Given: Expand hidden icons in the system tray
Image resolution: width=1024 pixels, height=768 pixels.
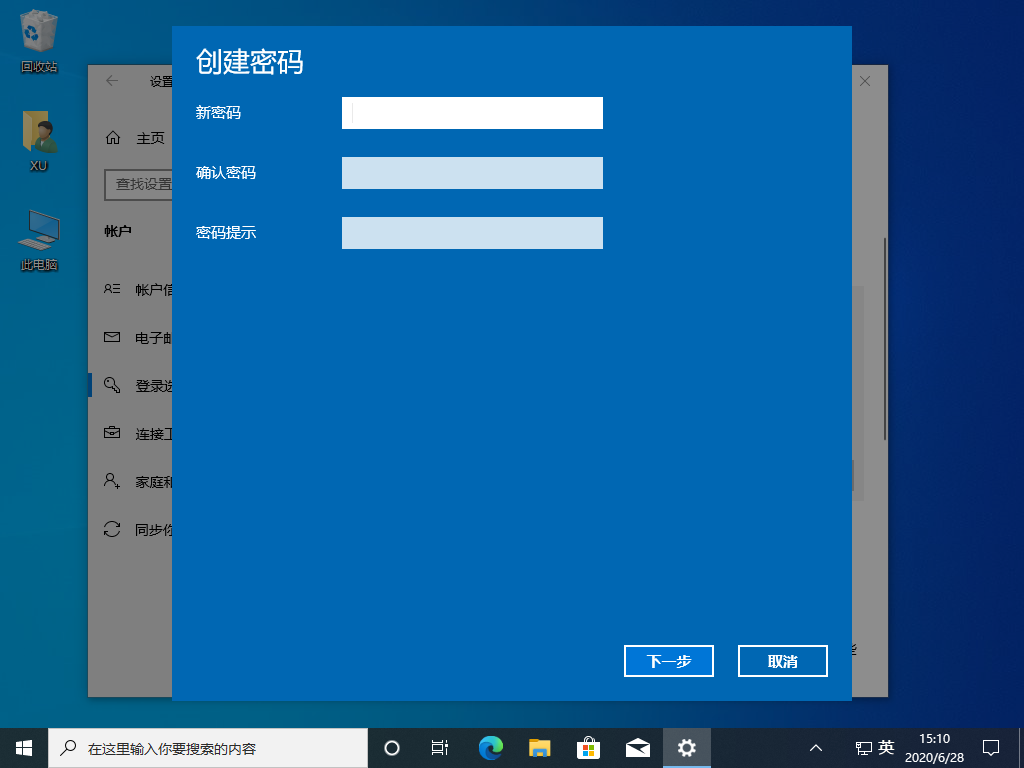Looking at the screenshot, I should [x=817, y=747].
